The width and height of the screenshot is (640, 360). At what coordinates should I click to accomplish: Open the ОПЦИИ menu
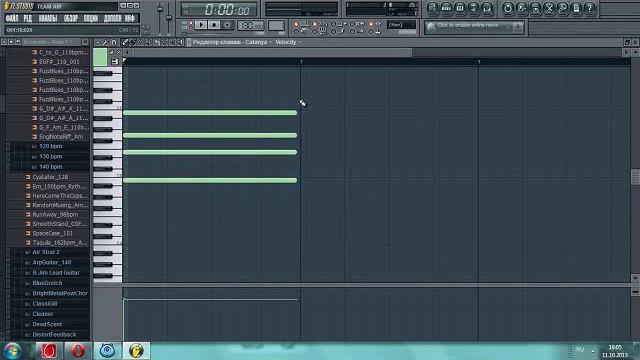(x=91, y=18)
